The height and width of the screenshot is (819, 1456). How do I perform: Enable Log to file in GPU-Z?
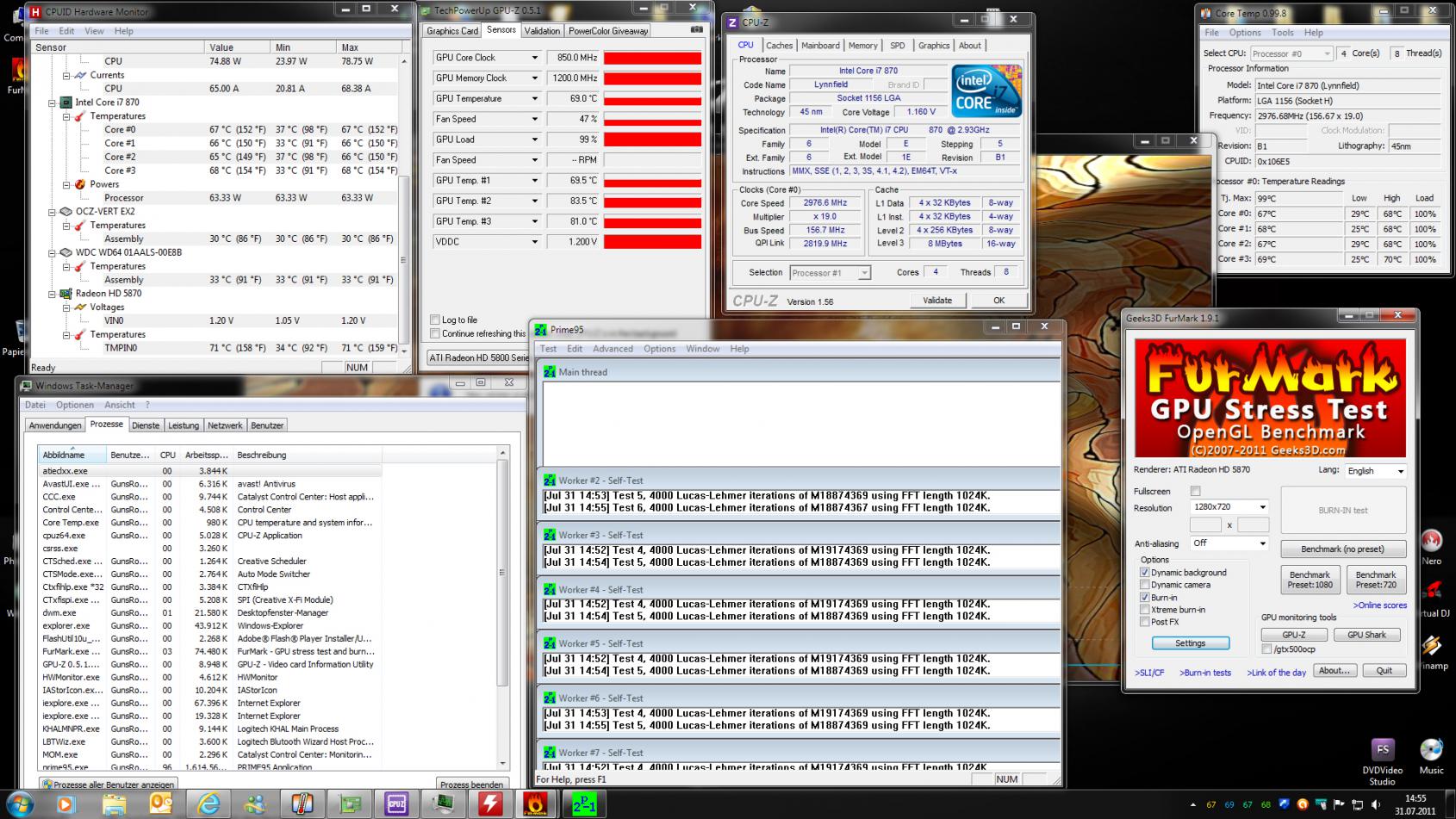tap(435, 320)
